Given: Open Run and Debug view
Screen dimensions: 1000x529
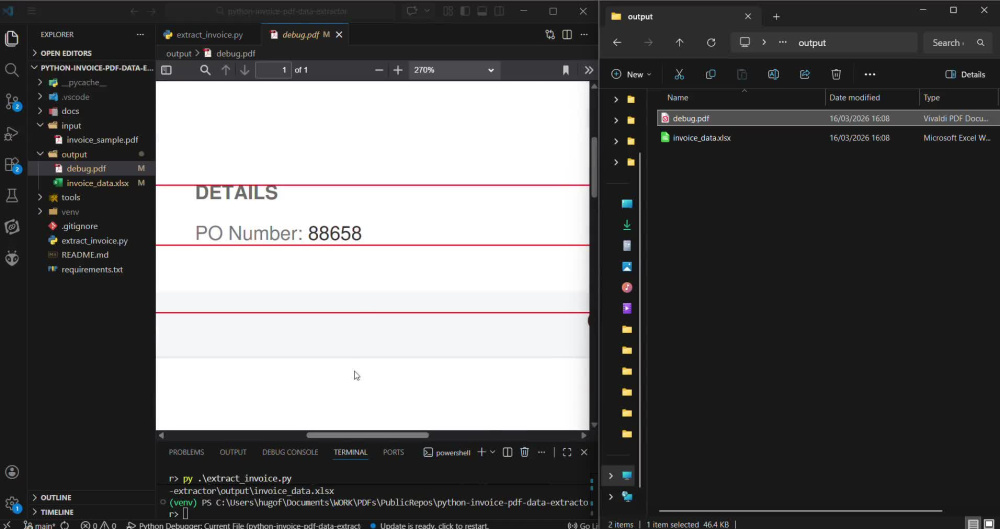Looking at the screenshot, I should (x=11, y=133).
